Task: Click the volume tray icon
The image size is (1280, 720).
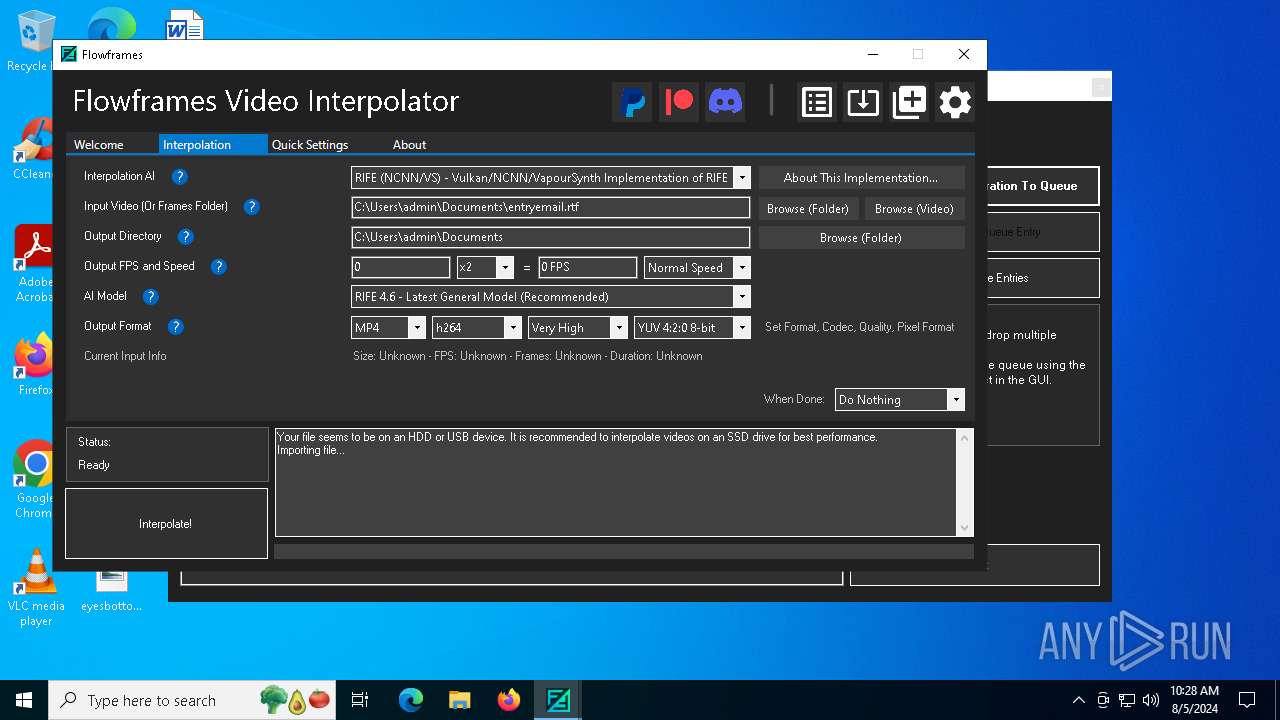Action: coord(1151,700)
